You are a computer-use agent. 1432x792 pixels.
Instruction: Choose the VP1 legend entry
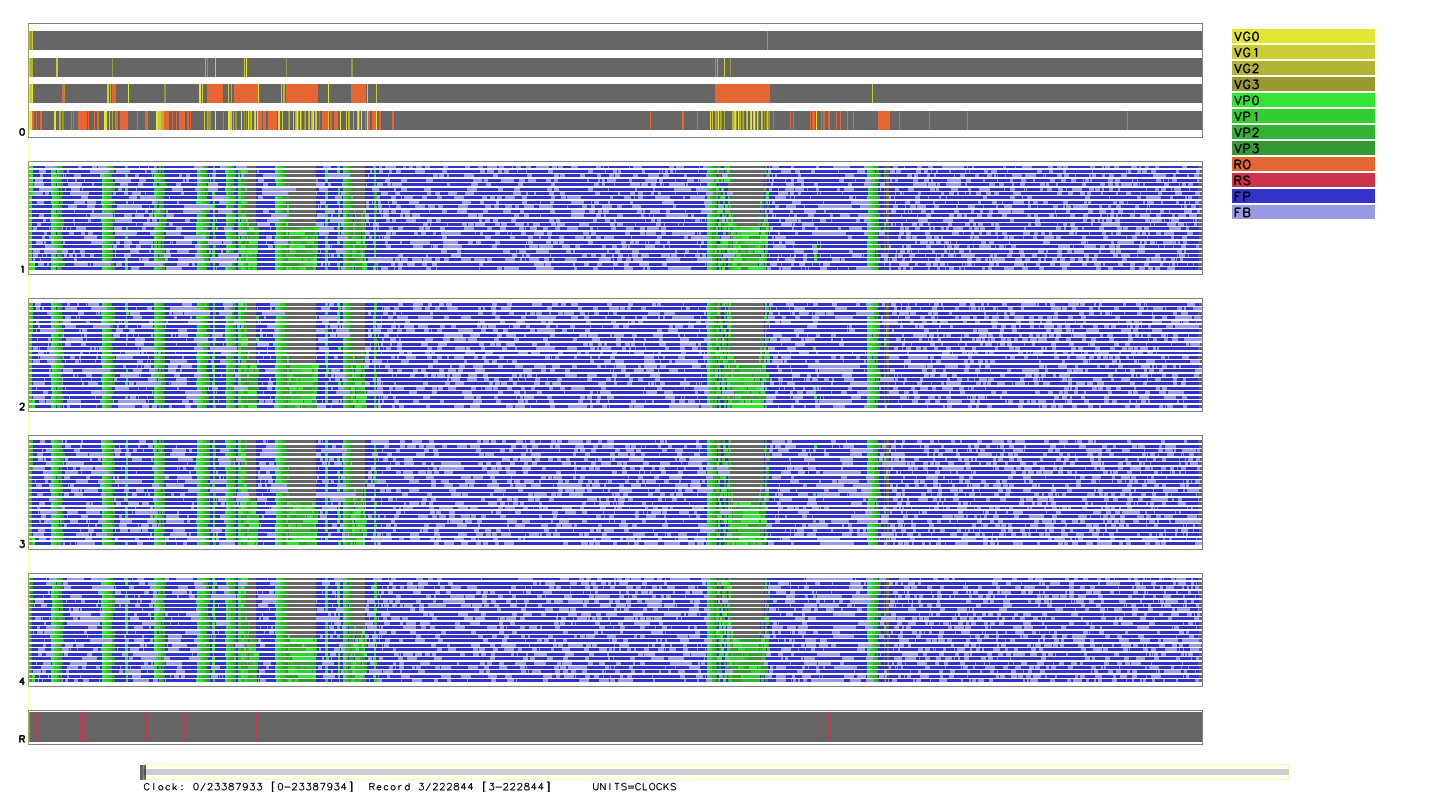1302,116
